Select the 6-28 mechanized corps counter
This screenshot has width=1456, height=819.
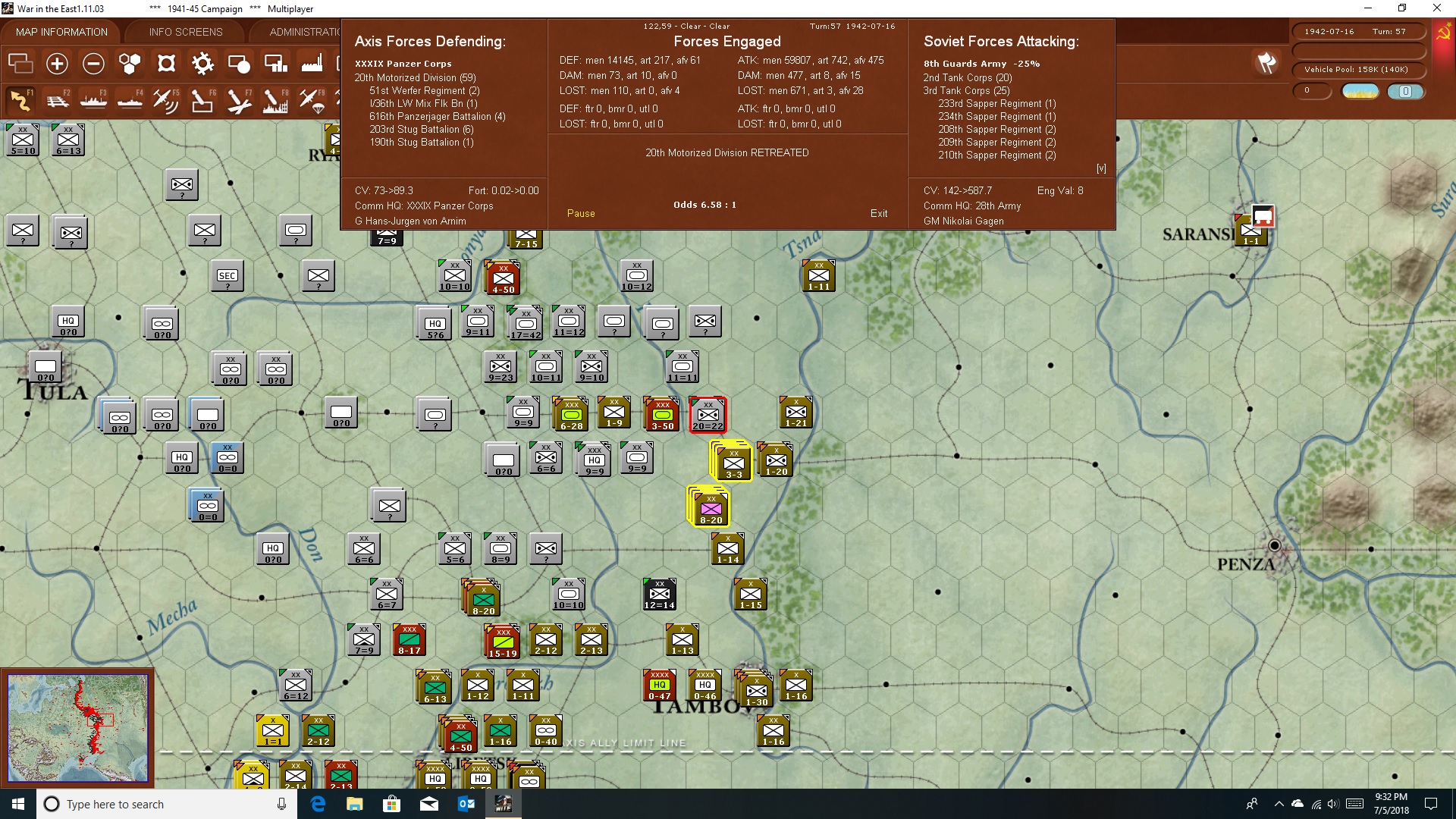571,414
